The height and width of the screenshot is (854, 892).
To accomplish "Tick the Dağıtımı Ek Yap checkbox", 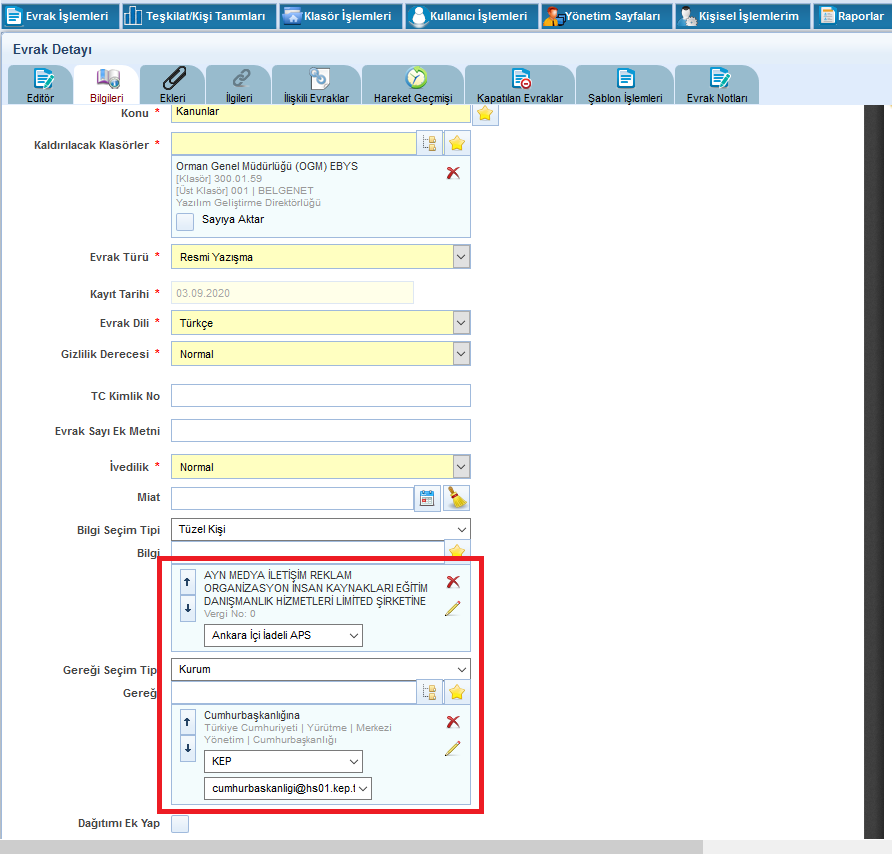I will pos(180,824).
